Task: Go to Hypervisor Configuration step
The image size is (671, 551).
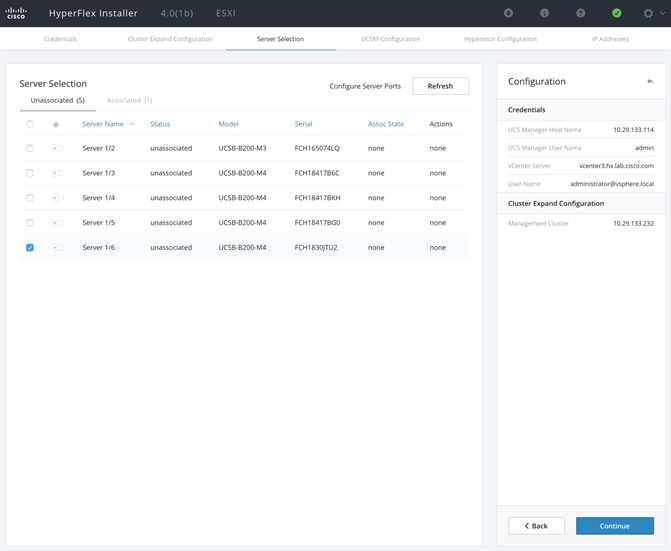Action: coord(500,39)
